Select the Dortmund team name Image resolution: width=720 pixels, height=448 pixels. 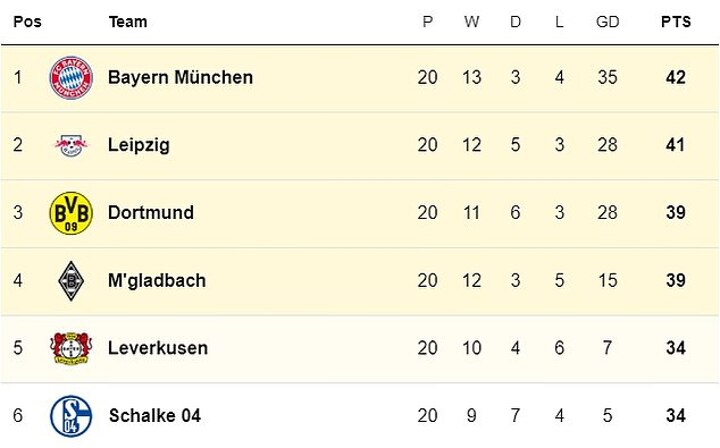pos(151,213)
